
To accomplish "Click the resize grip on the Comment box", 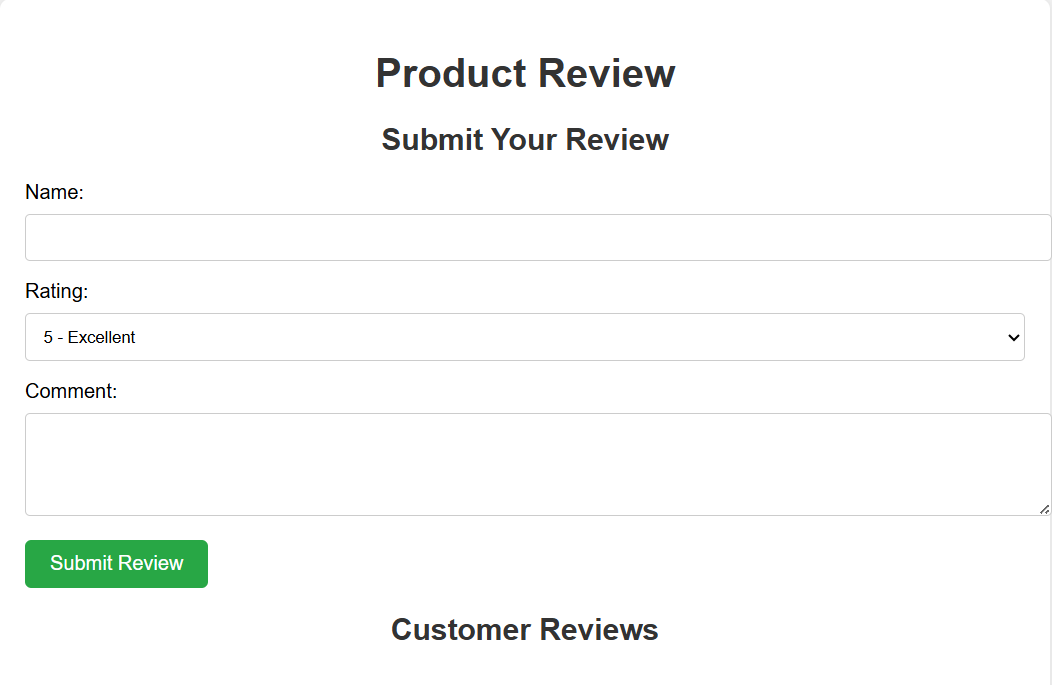I will [x=1045, y=510].
